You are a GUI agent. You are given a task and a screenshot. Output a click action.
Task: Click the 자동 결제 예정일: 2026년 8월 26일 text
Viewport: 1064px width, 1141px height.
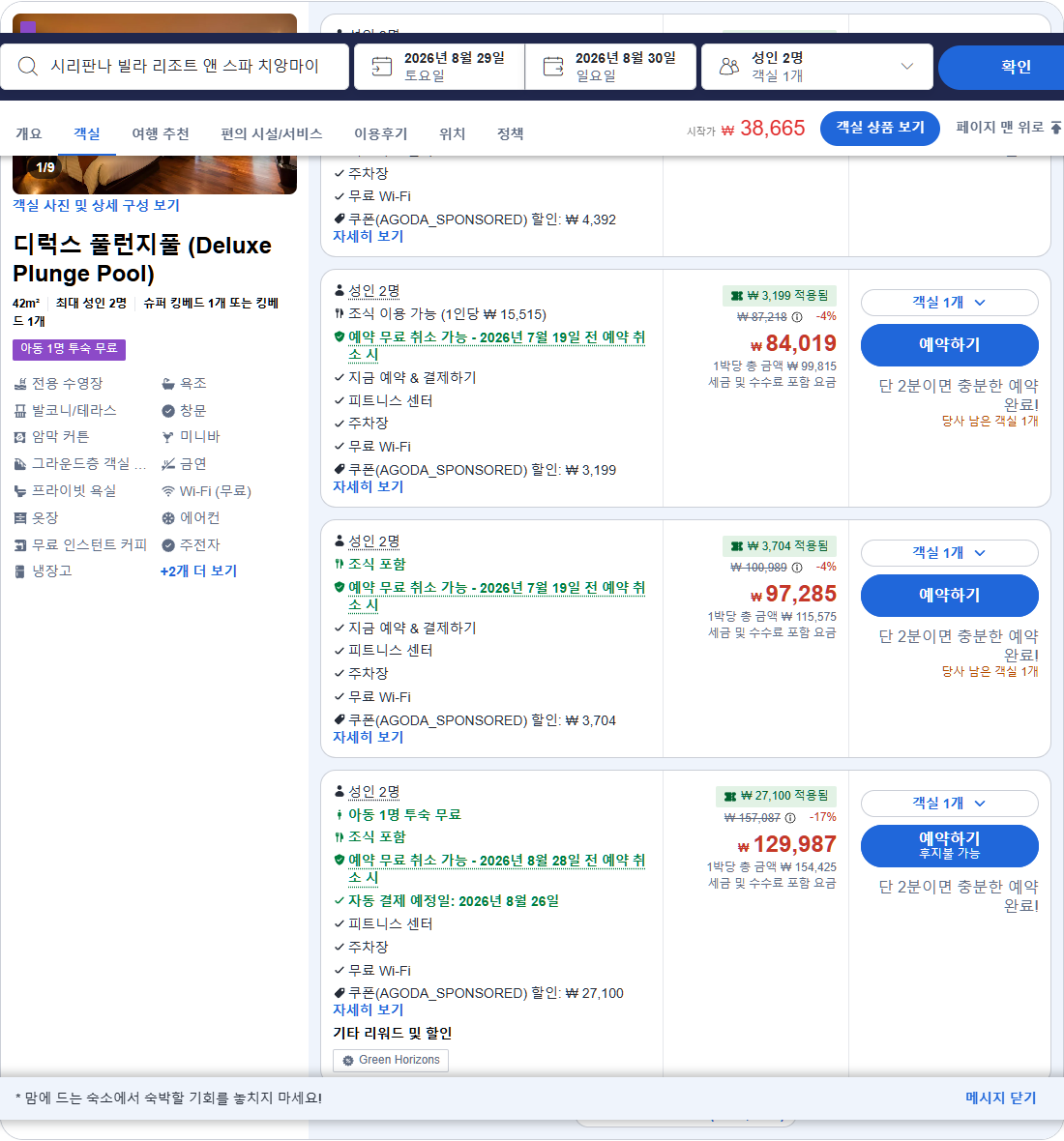[x=454, y=901]
